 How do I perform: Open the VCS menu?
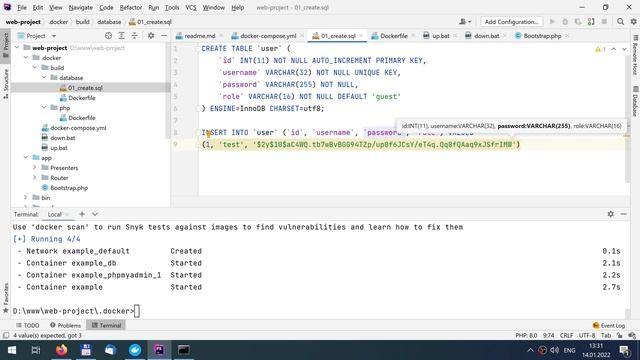(x=191, y=7)
